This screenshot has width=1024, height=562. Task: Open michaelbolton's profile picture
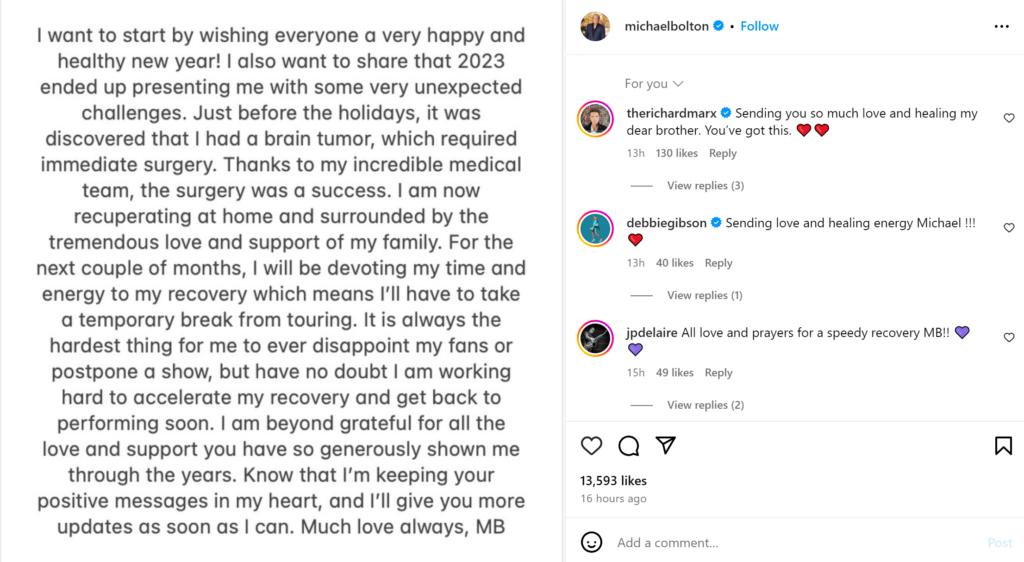[x=595, y=26]
